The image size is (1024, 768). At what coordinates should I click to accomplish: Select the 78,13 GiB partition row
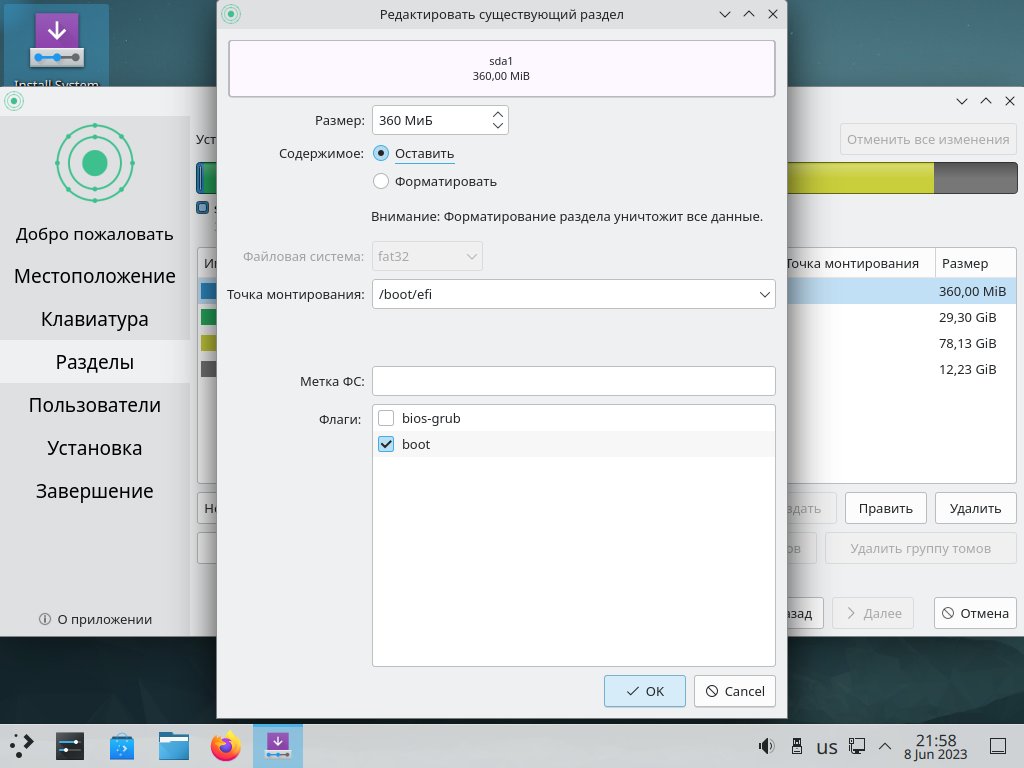901,344
